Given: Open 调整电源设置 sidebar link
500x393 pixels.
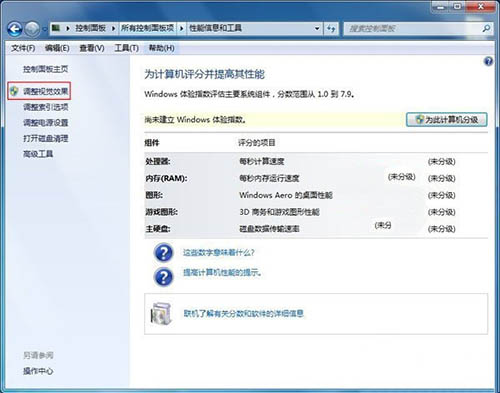Looking at the screenshot, I should pos(45,123).
